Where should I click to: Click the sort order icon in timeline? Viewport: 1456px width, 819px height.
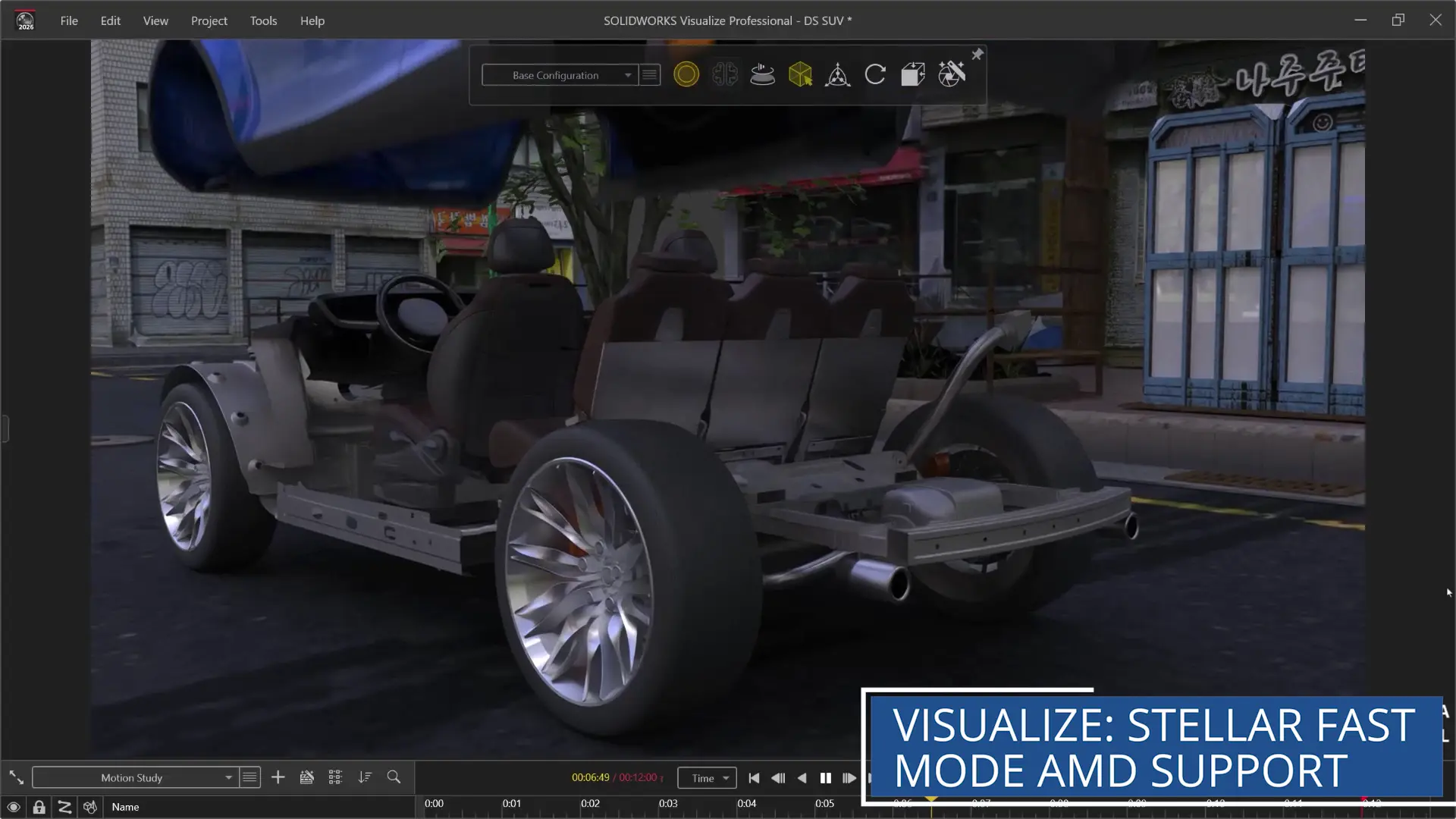click(x=365, y=777)
